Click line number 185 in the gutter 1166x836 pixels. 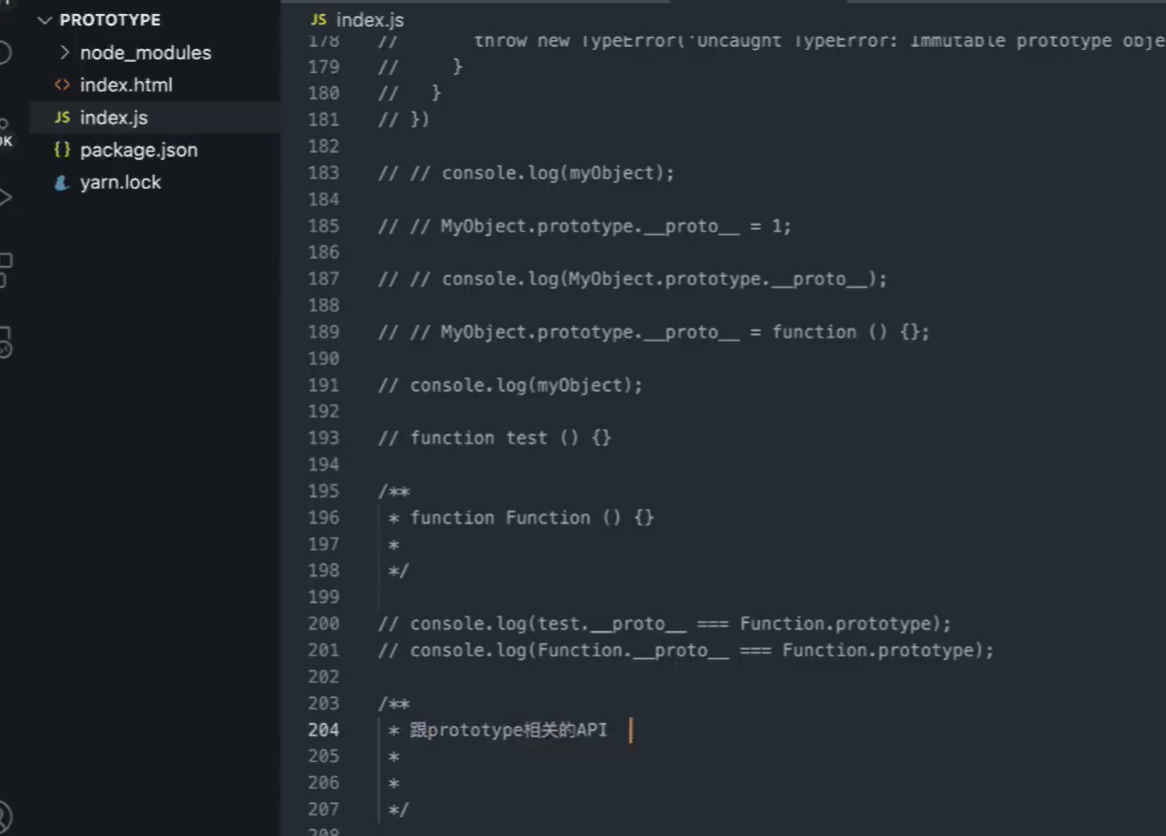[x=323, y=226]
